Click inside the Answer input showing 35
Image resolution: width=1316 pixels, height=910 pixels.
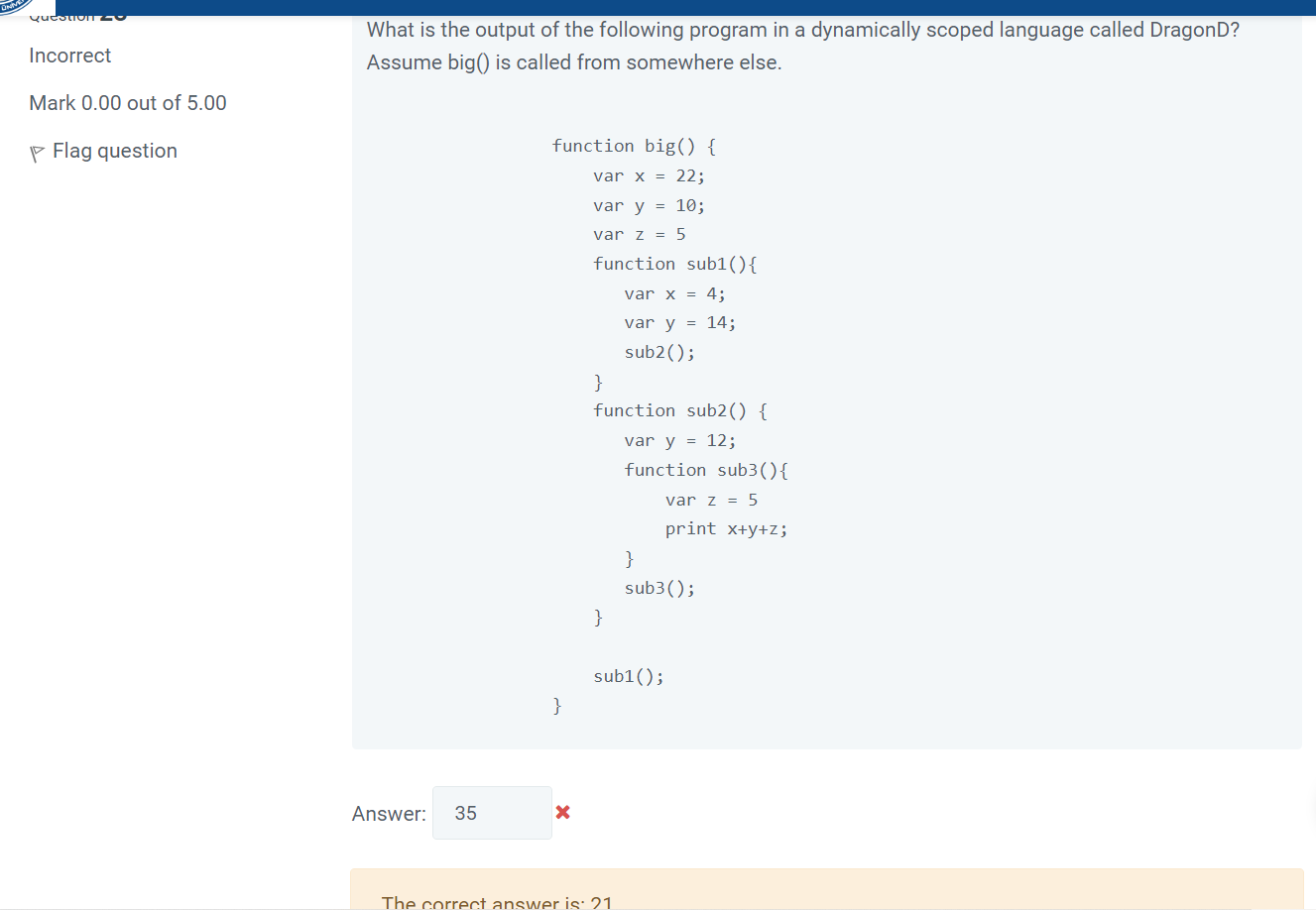click(x=492, y=812)
